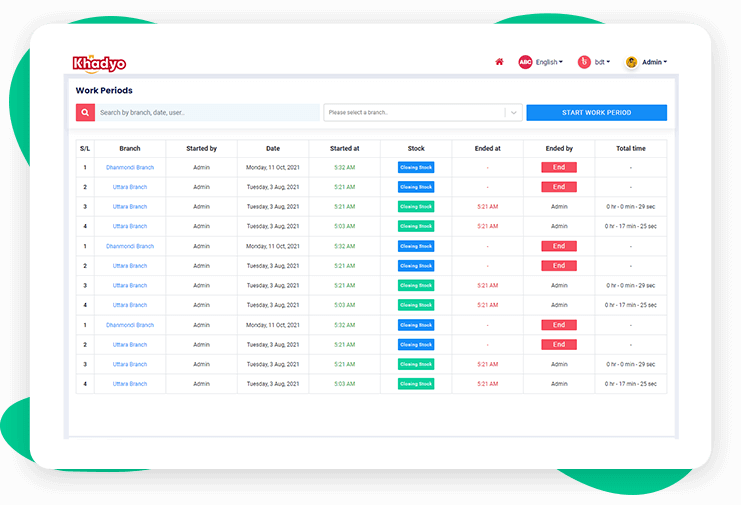Screen dimensions: 741x505
Task: Open Dhanmondi Branch link in the first row
Action: pos(130,167)
